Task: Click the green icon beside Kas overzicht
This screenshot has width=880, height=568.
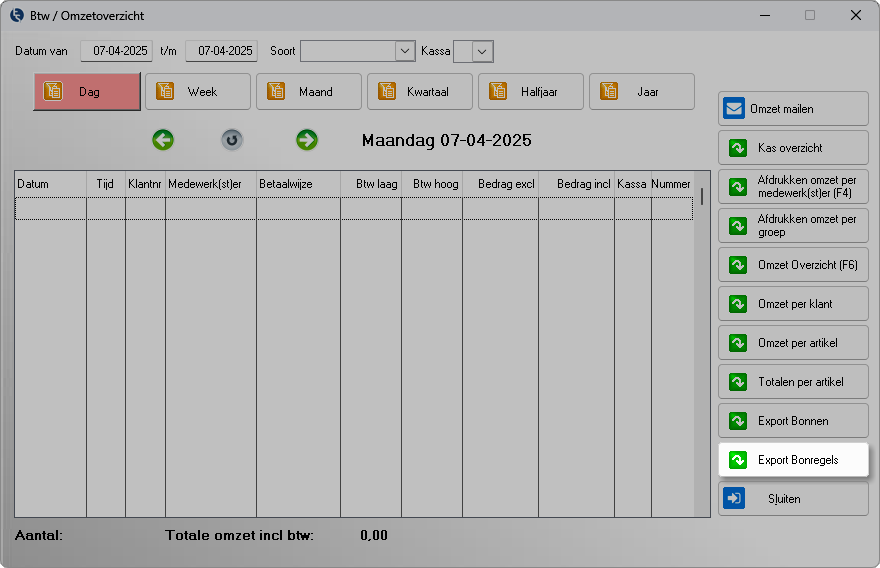Action: point(738,148)
